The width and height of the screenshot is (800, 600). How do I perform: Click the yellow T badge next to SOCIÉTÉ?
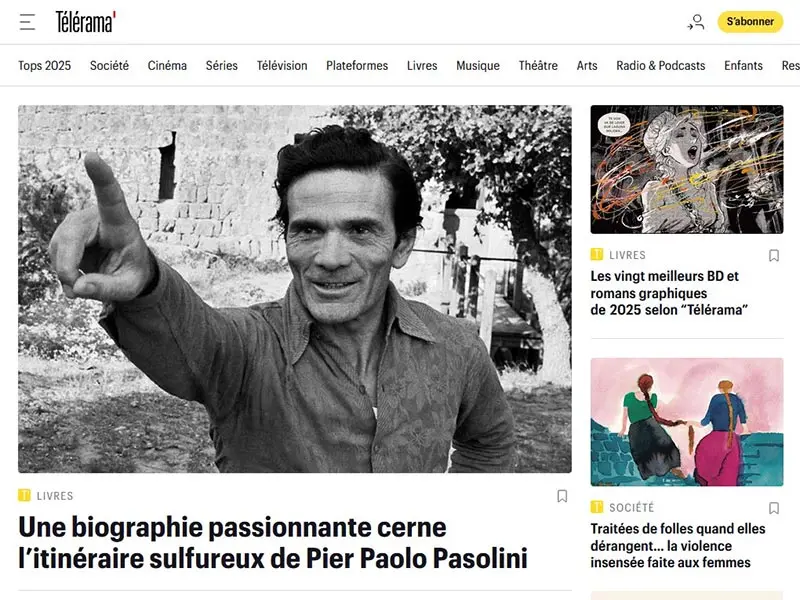tap(596, 507)
